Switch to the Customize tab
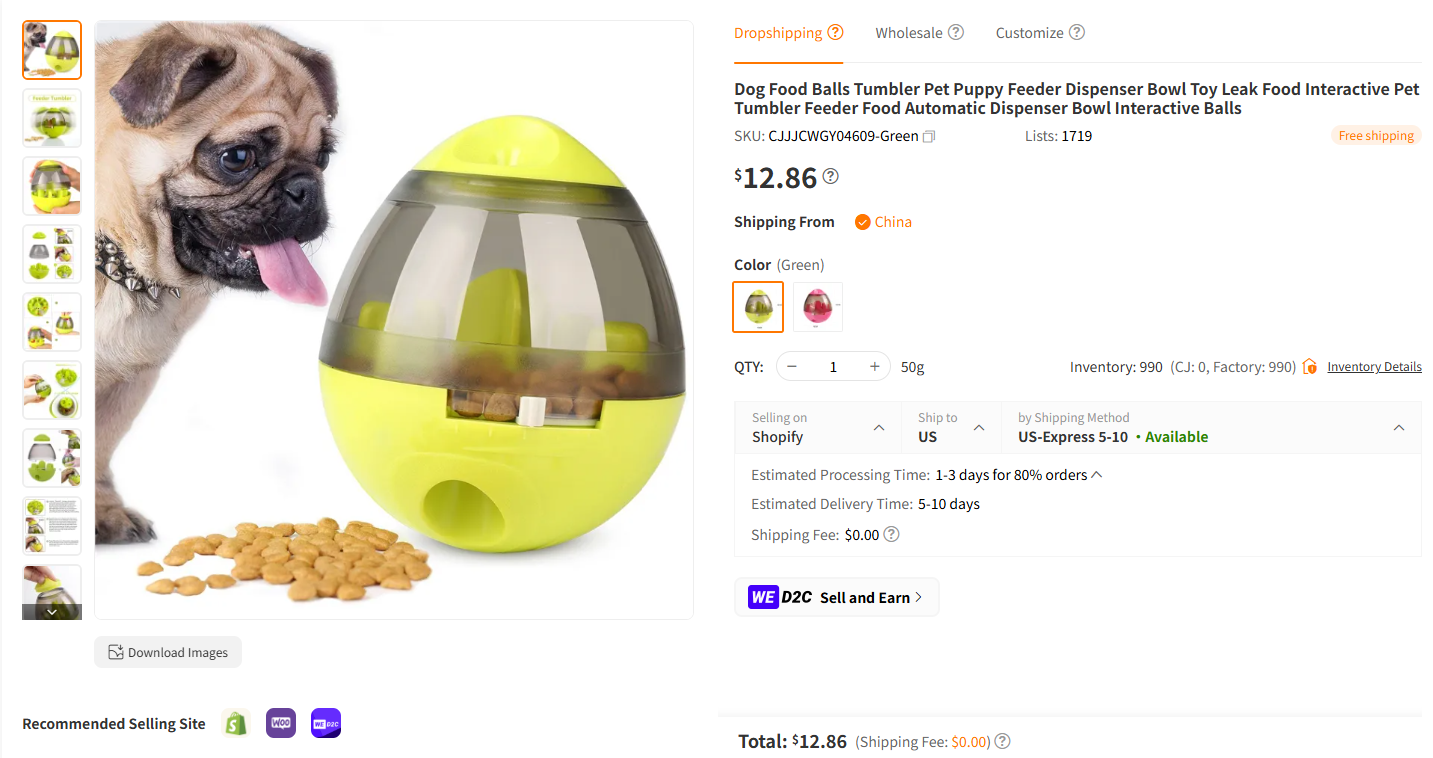The width and height of the screenshot is (1433, 758). pos(1030,32)
